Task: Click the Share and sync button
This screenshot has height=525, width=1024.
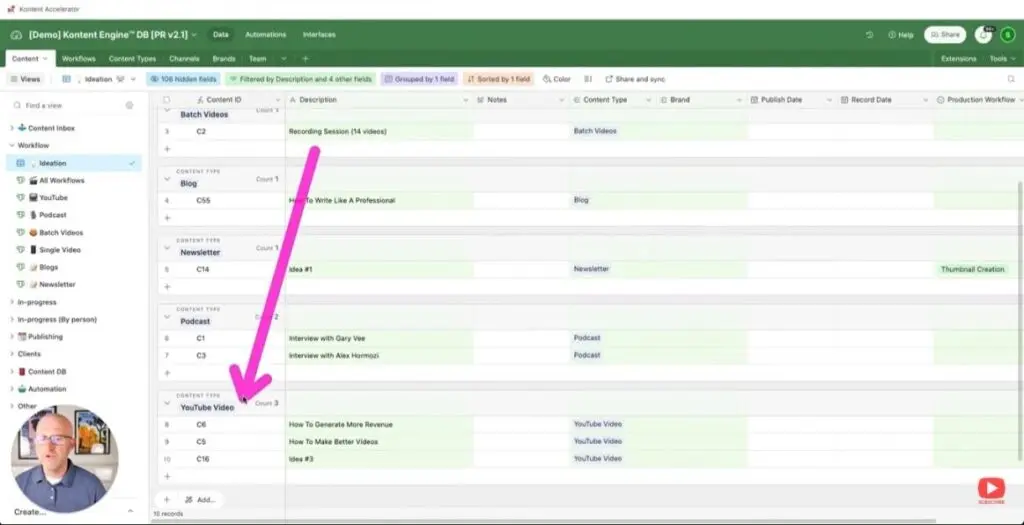Action: pyautogui.click(x=635, y=79)
